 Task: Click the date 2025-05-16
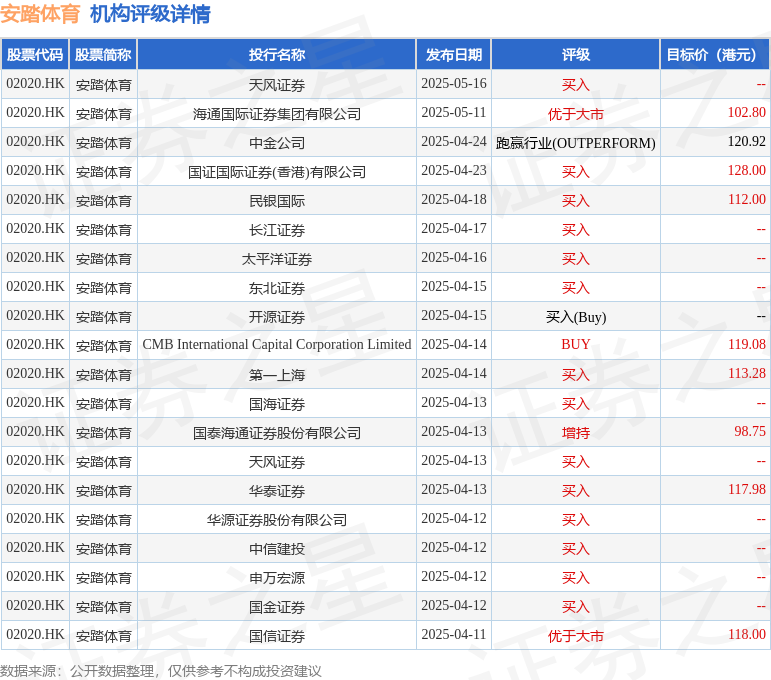click(454, 84)
